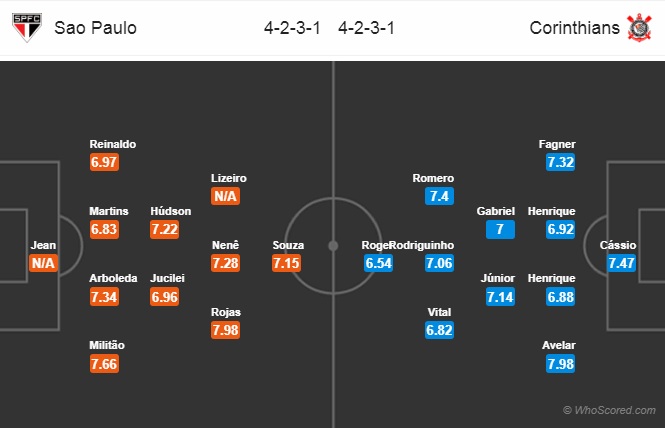Image resolution: width=665 pixels, height=428 pixels.
Task: Click Cássio's 7.47 goalkeeper rating badge
Action: click(621, 263)
